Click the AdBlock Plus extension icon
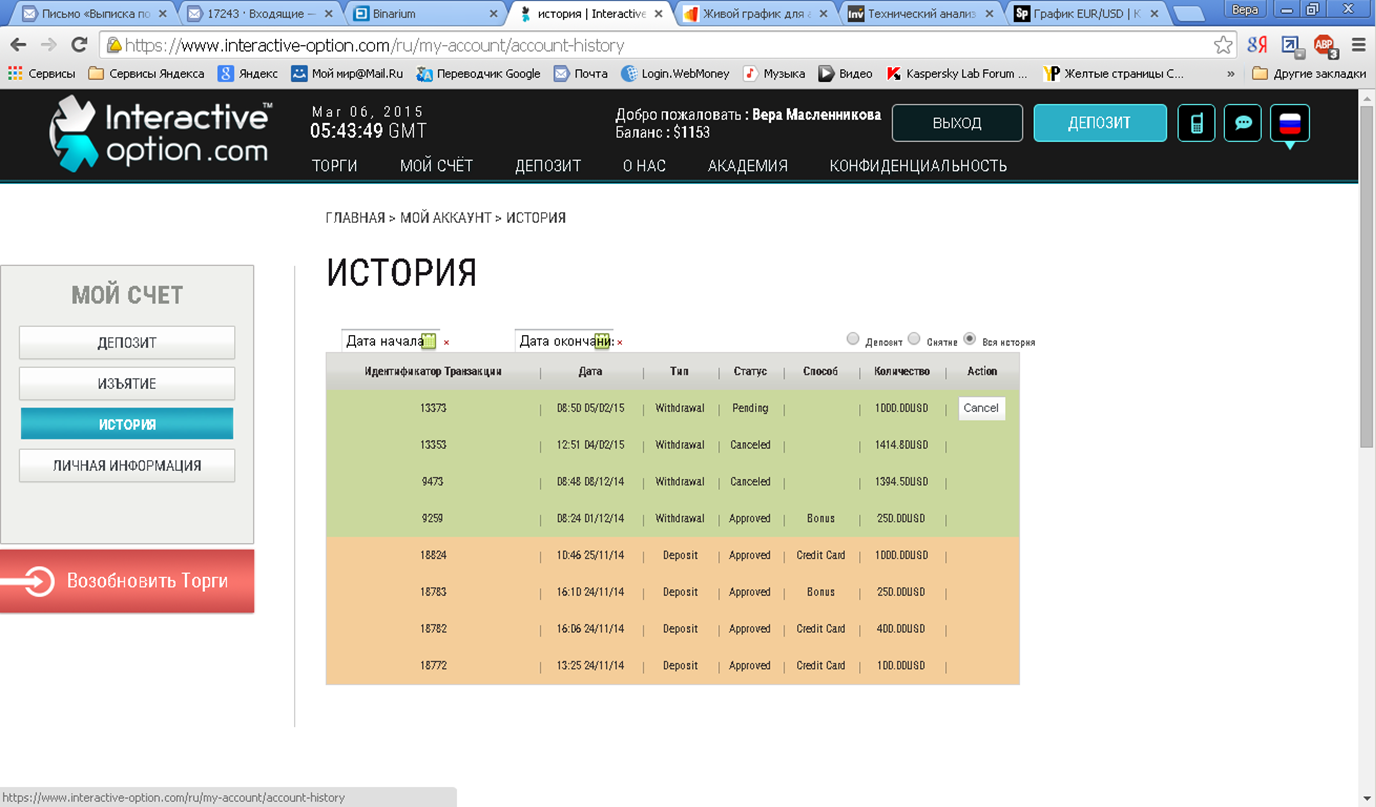The width and height of the screenshot is (1376, 807). (x=1324, y=45)
